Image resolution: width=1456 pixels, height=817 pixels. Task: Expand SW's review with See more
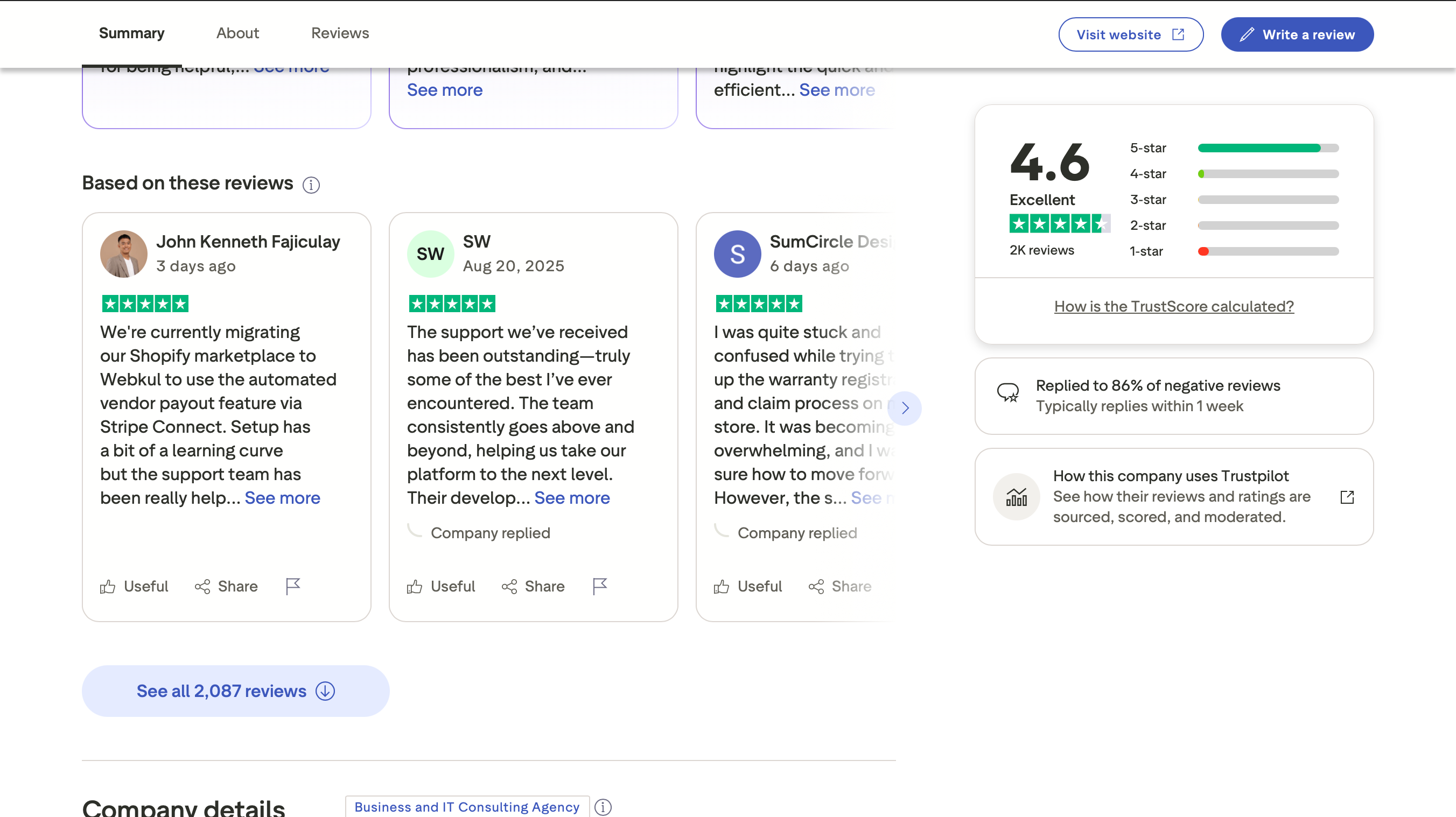571,498
